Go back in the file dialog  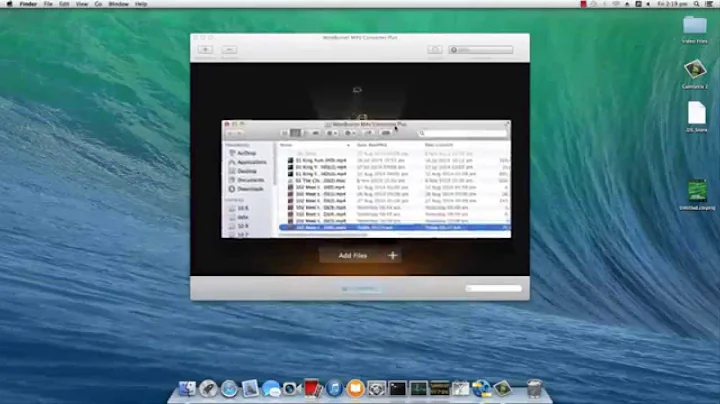(231, 133)
